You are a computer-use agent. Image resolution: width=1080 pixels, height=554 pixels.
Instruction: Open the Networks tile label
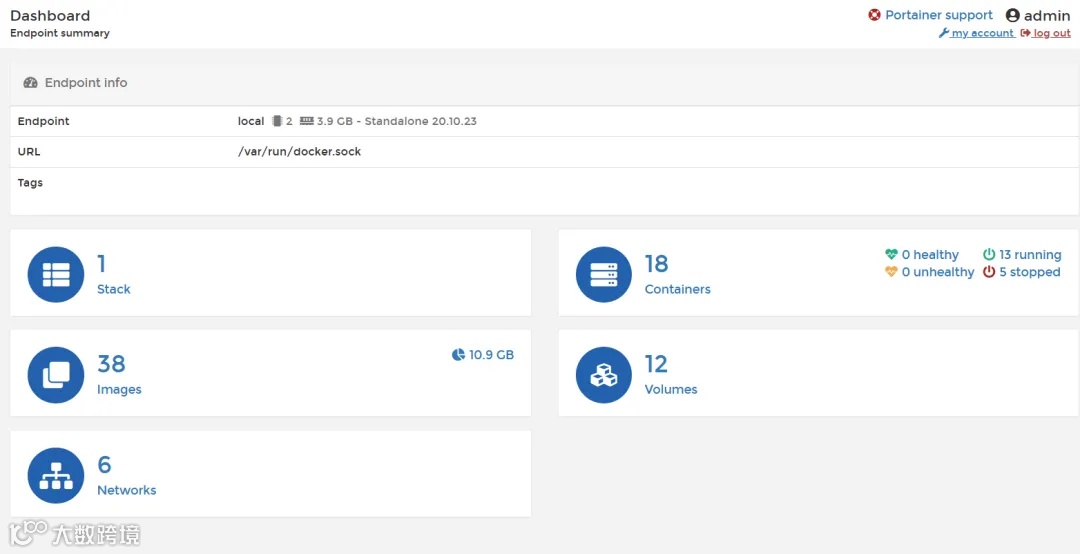coord(127,490)
